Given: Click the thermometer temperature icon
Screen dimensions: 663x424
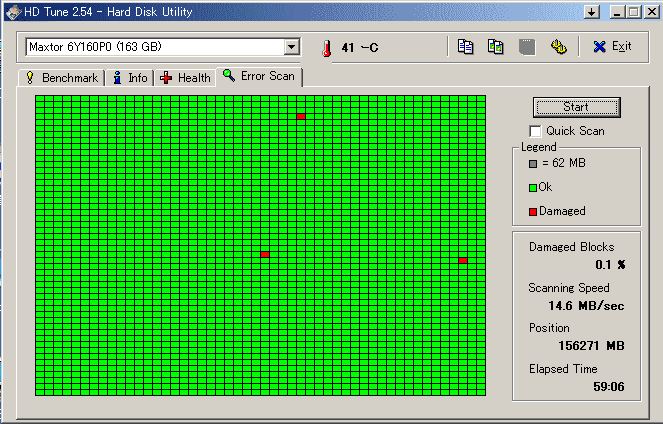Looking at the screenshot, I should point(326,48).
